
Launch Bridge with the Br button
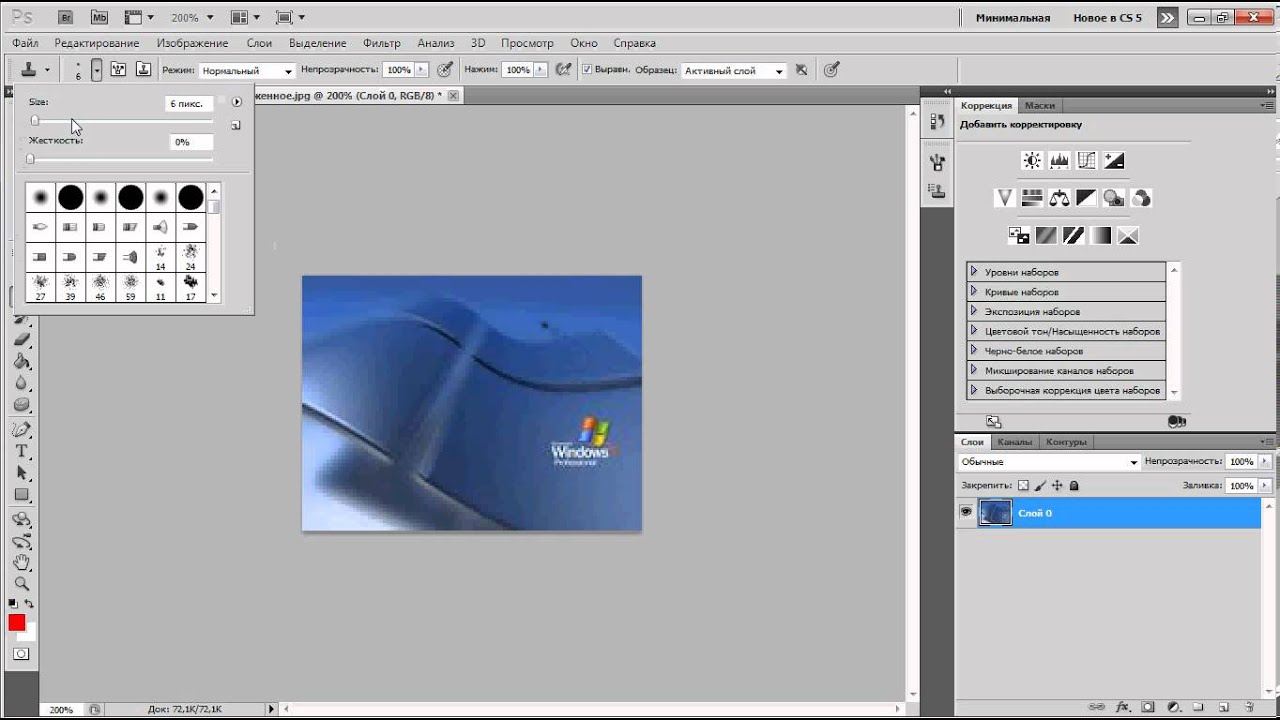click(x=66, y=17)
